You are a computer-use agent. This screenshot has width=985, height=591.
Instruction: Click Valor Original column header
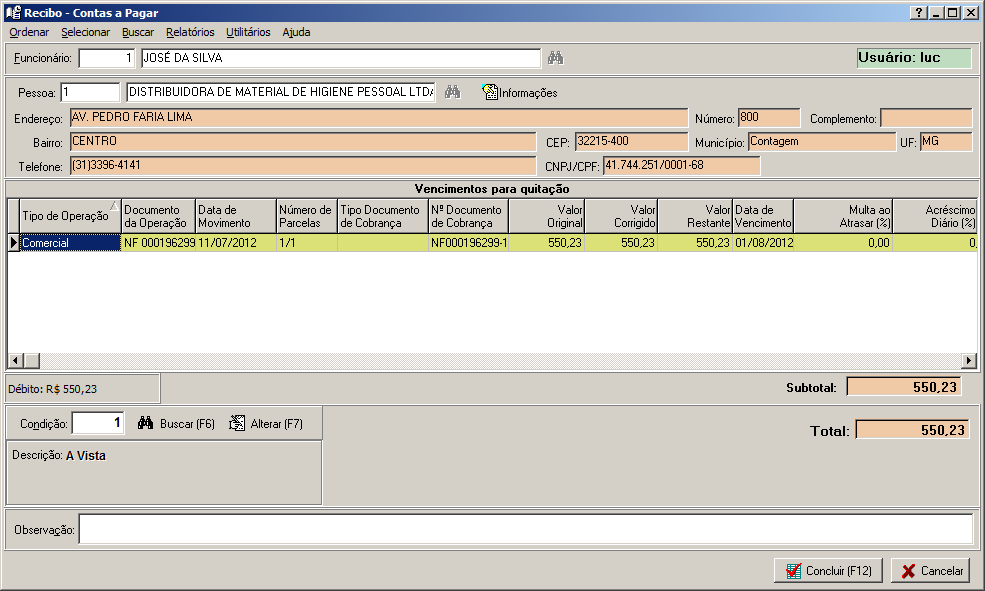pos(547,216)
